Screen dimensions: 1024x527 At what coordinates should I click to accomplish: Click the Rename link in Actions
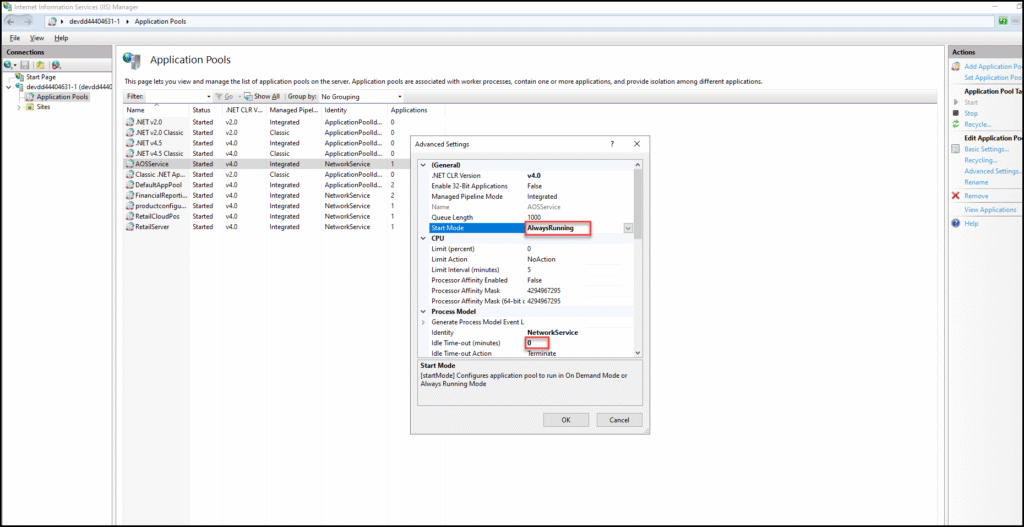point(976,182)
